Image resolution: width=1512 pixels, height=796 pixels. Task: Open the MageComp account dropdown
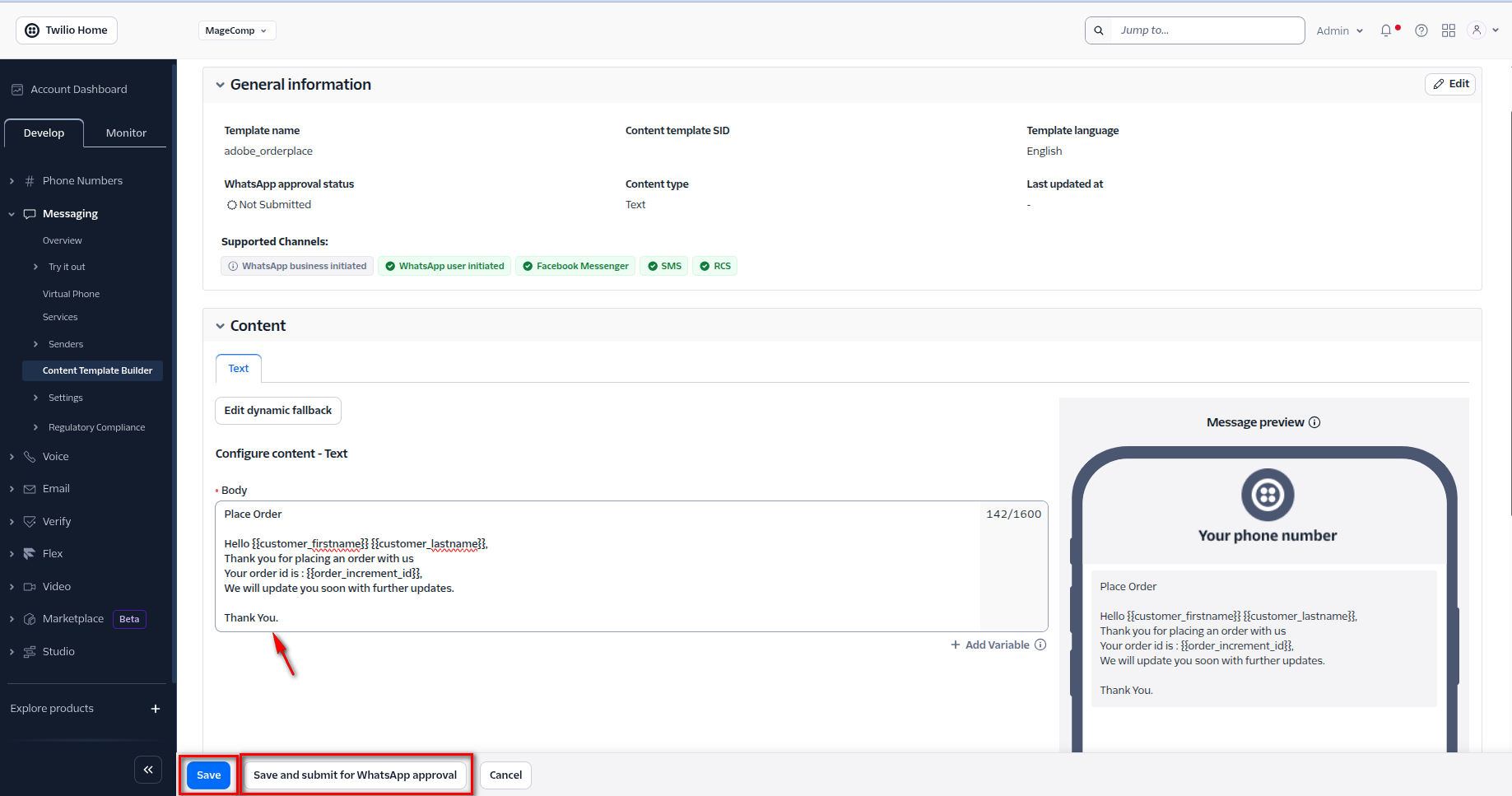point(236,30)
